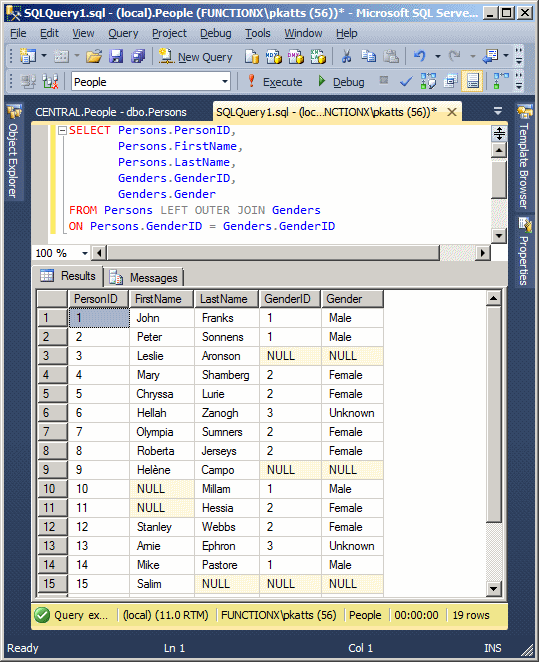Start debugging with the Debug button
The height and width of the screenshot is (662, 539).
click(x=341, y=81)
